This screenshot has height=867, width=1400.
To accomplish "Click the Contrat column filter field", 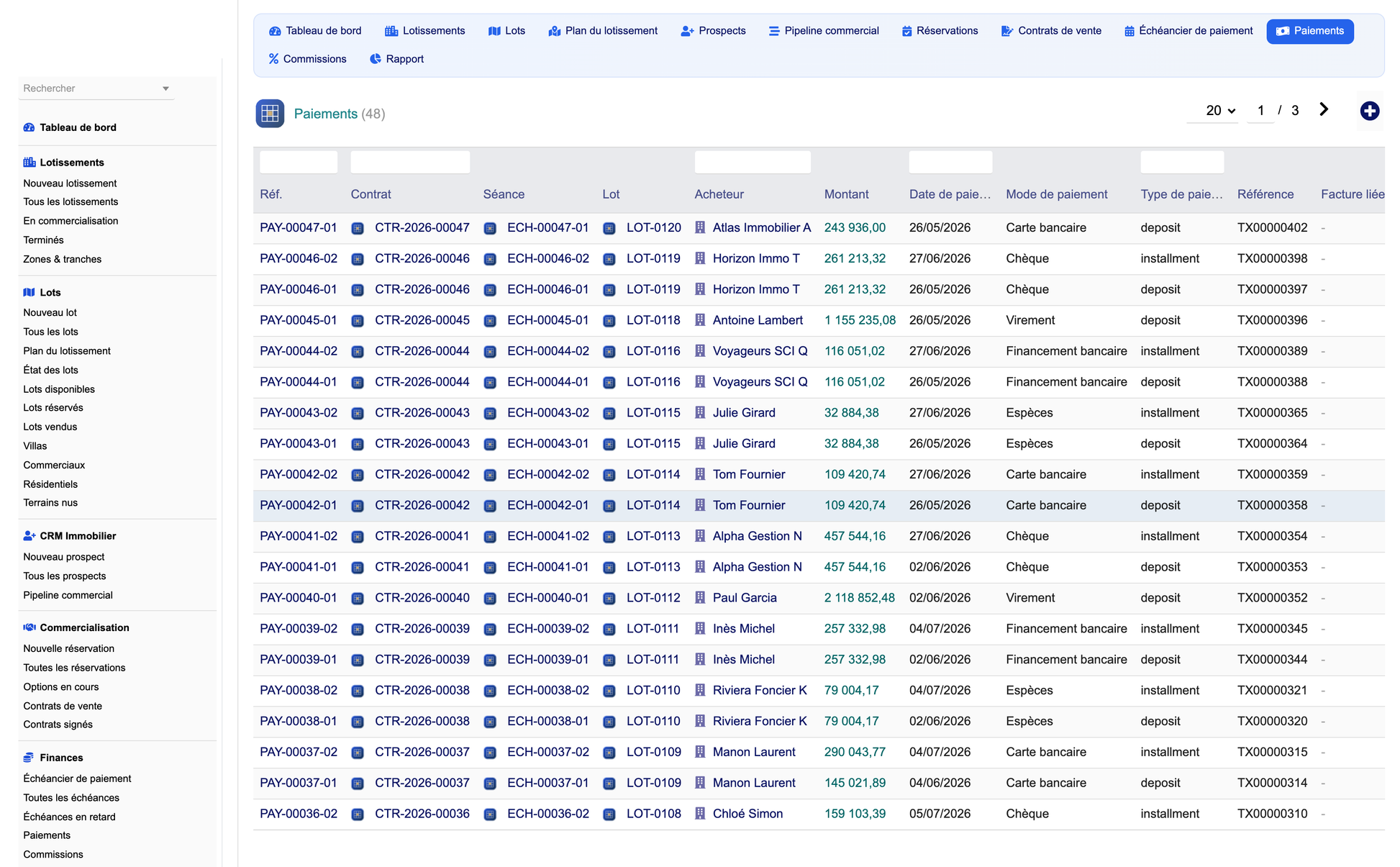I will [x=410, y=162].
